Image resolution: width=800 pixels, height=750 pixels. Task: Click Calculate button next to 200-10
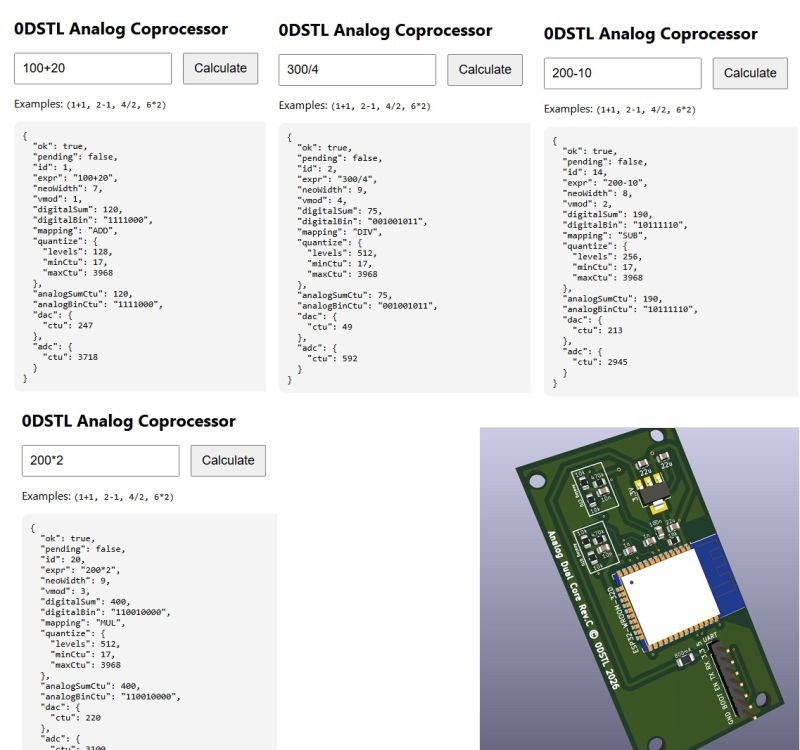pos(750,73)
